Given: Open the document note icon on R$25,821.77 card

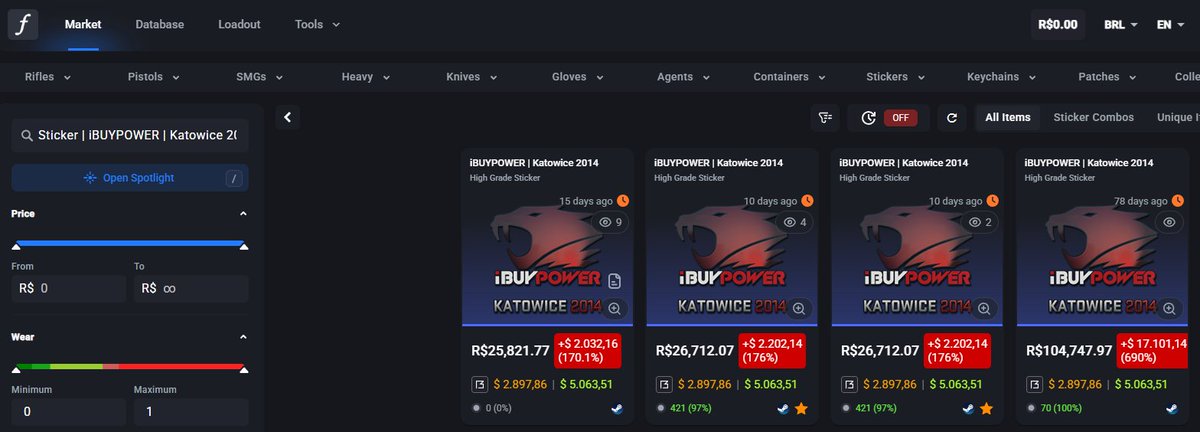Looking at the screenshot, I should (614, 280).
